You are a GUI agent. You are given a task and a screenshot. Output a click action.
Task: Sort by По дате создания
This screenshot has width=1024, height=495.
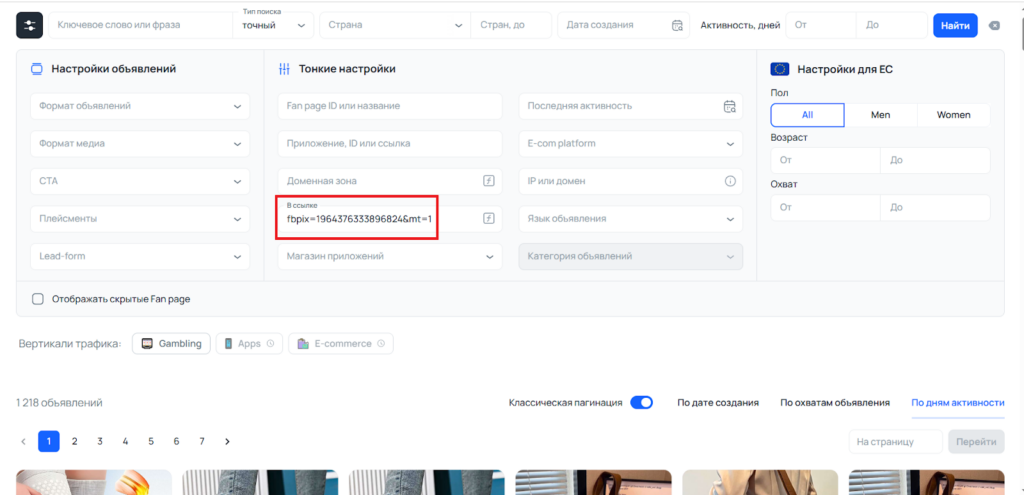click(718, 403)
